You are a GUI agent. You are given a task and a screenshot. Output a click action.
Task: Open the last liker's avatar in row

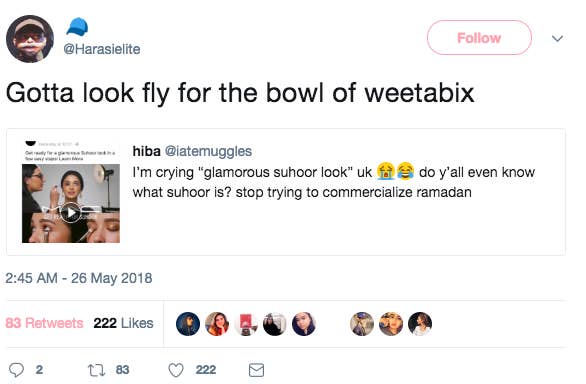coord(420,324)
